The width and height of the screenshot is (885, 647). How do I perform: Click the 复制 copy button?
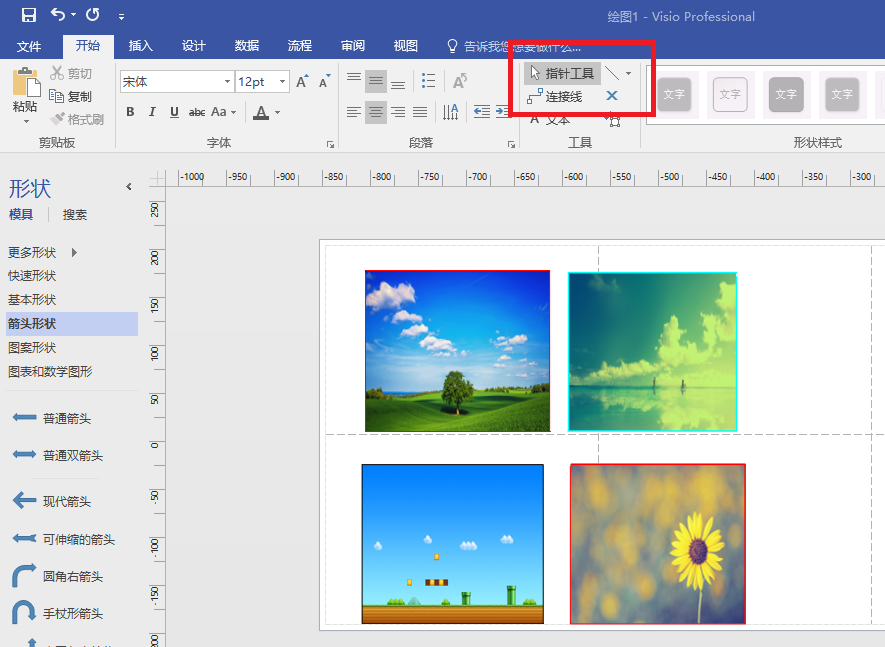click(x=71, y=97)
